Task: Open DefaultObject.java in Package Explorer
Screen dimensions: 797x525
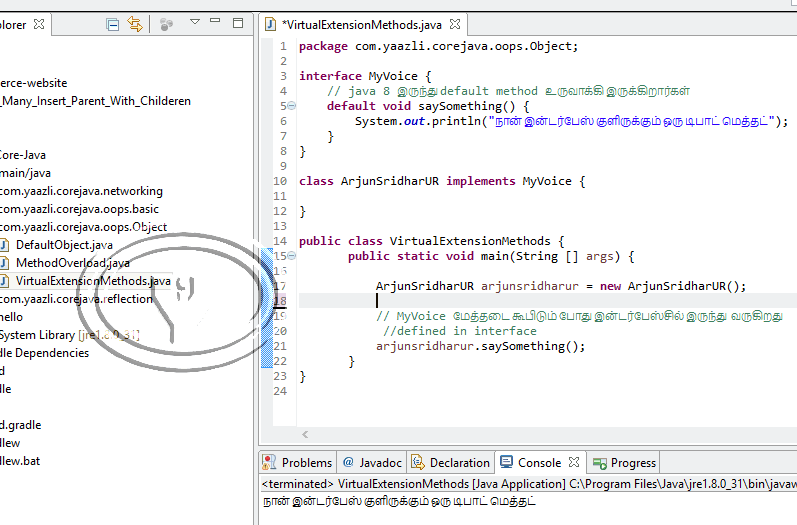Action: pyautogui.click(x=64, y=245)
